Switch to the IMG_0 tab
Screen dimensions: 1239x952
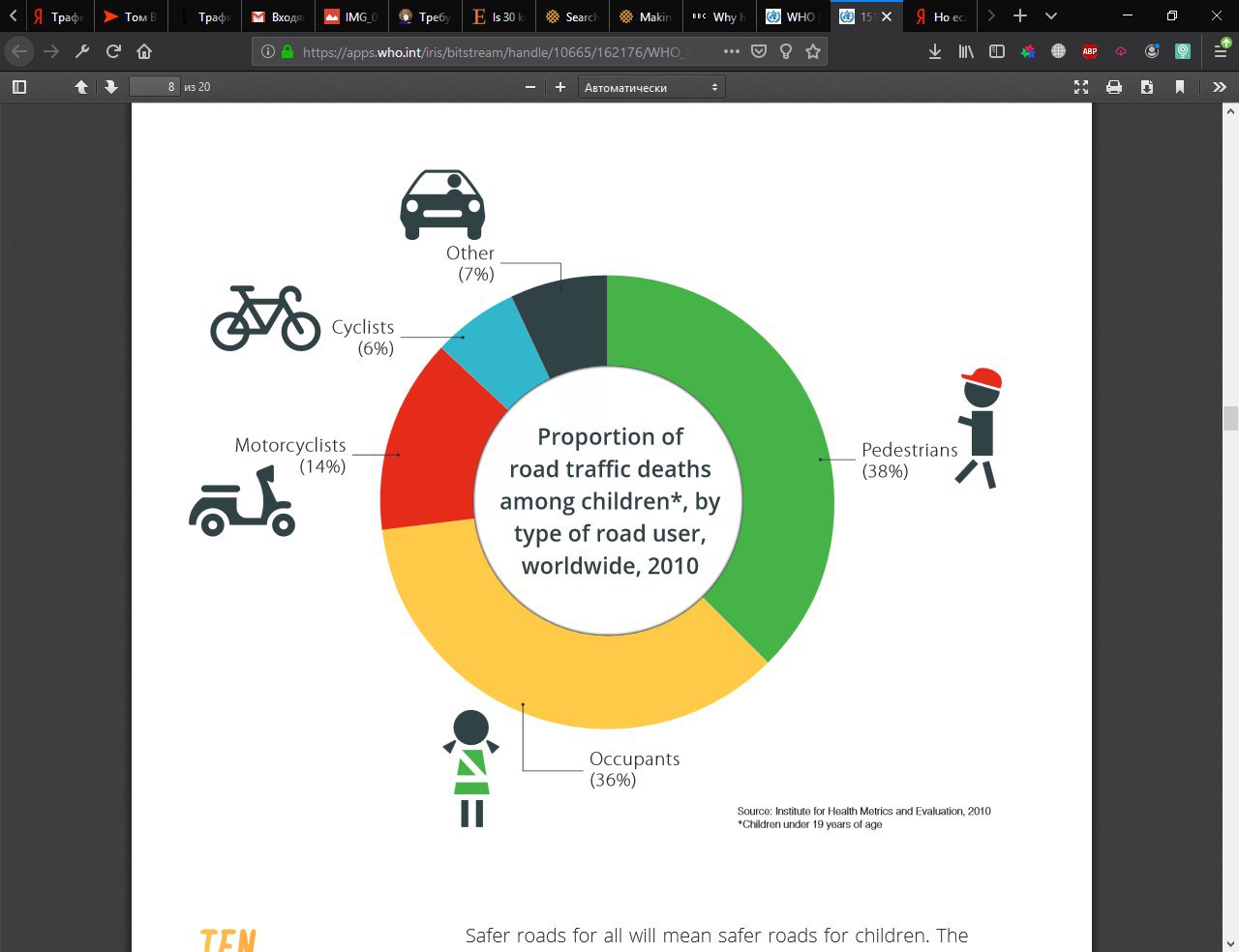(x=352, y=16)
